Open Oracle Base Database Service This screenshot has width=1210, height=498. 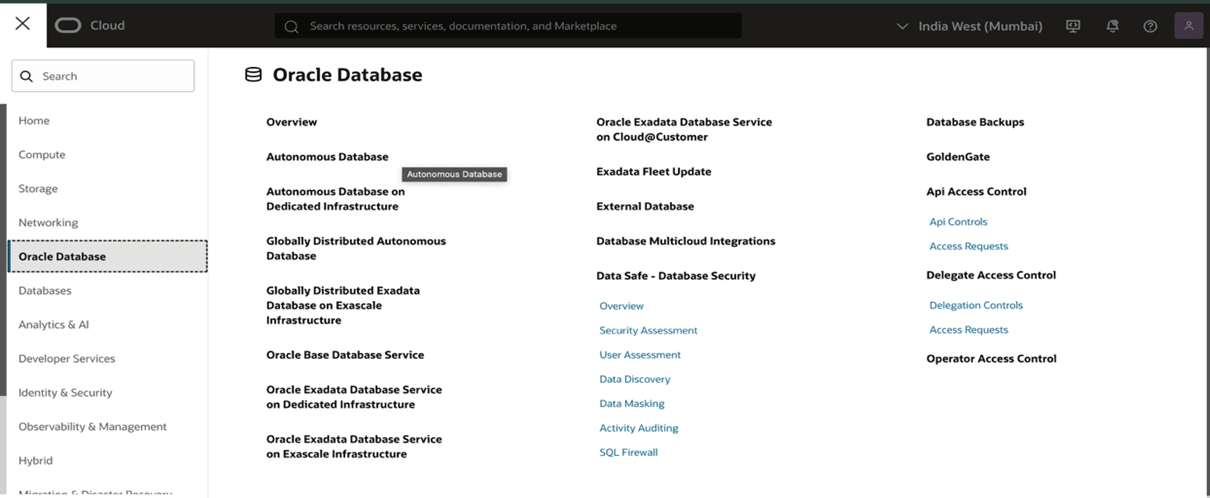pyautogui.click(x=345, y=355)
